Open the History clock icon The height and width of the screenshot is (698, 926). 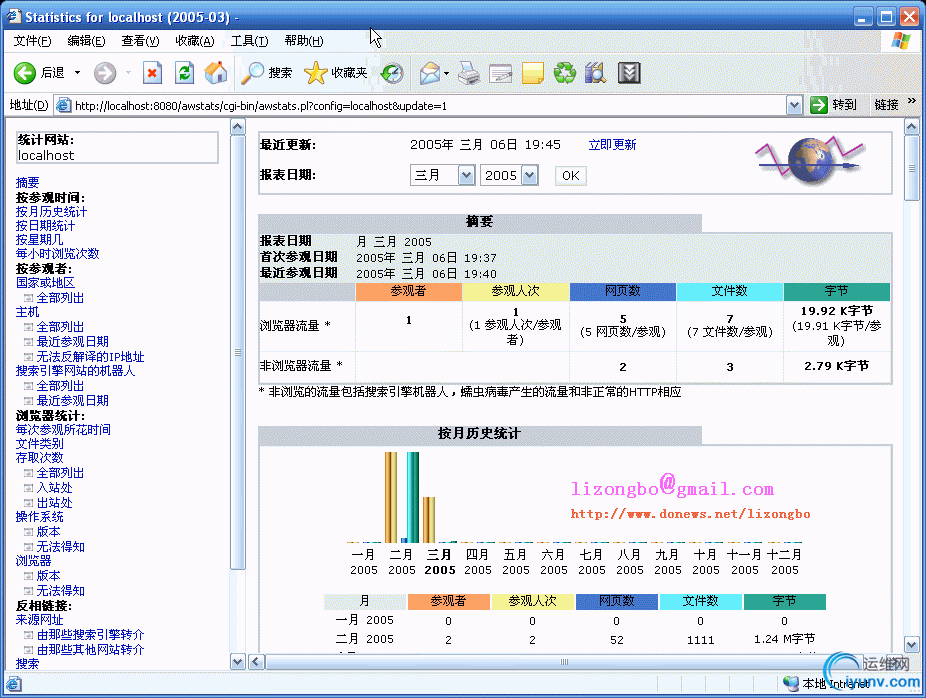[392, 73]
